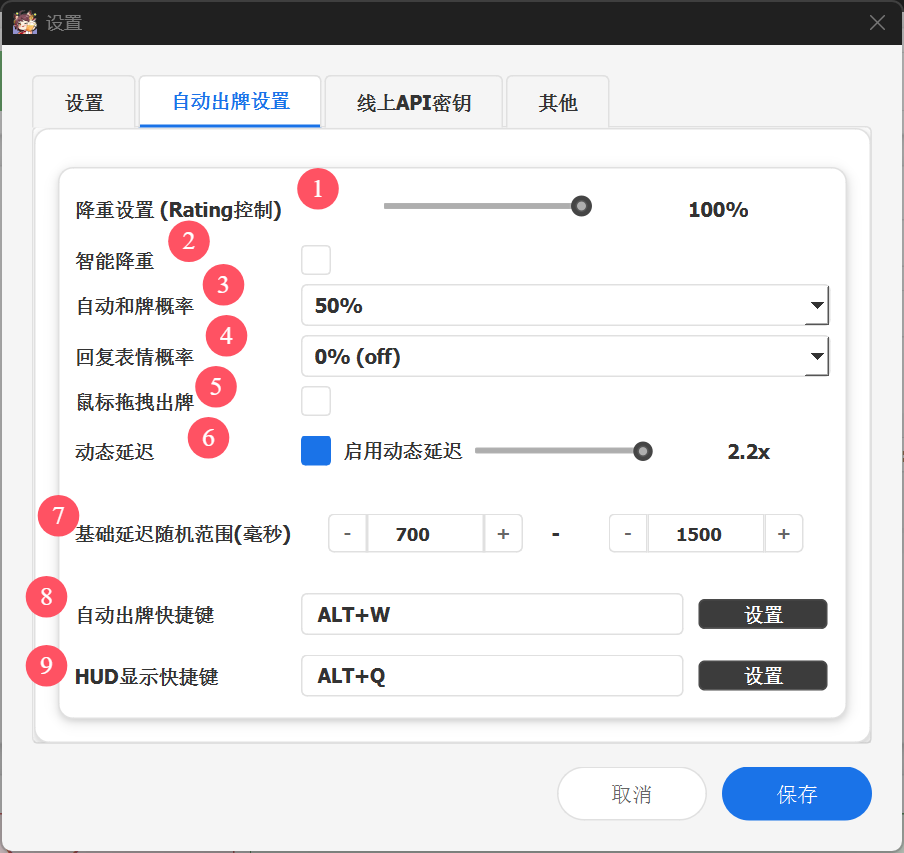The width and height of the screenshot is (904, 853).
Task: Click badge 2 beside 智能降重
Action: pos(189,241)
